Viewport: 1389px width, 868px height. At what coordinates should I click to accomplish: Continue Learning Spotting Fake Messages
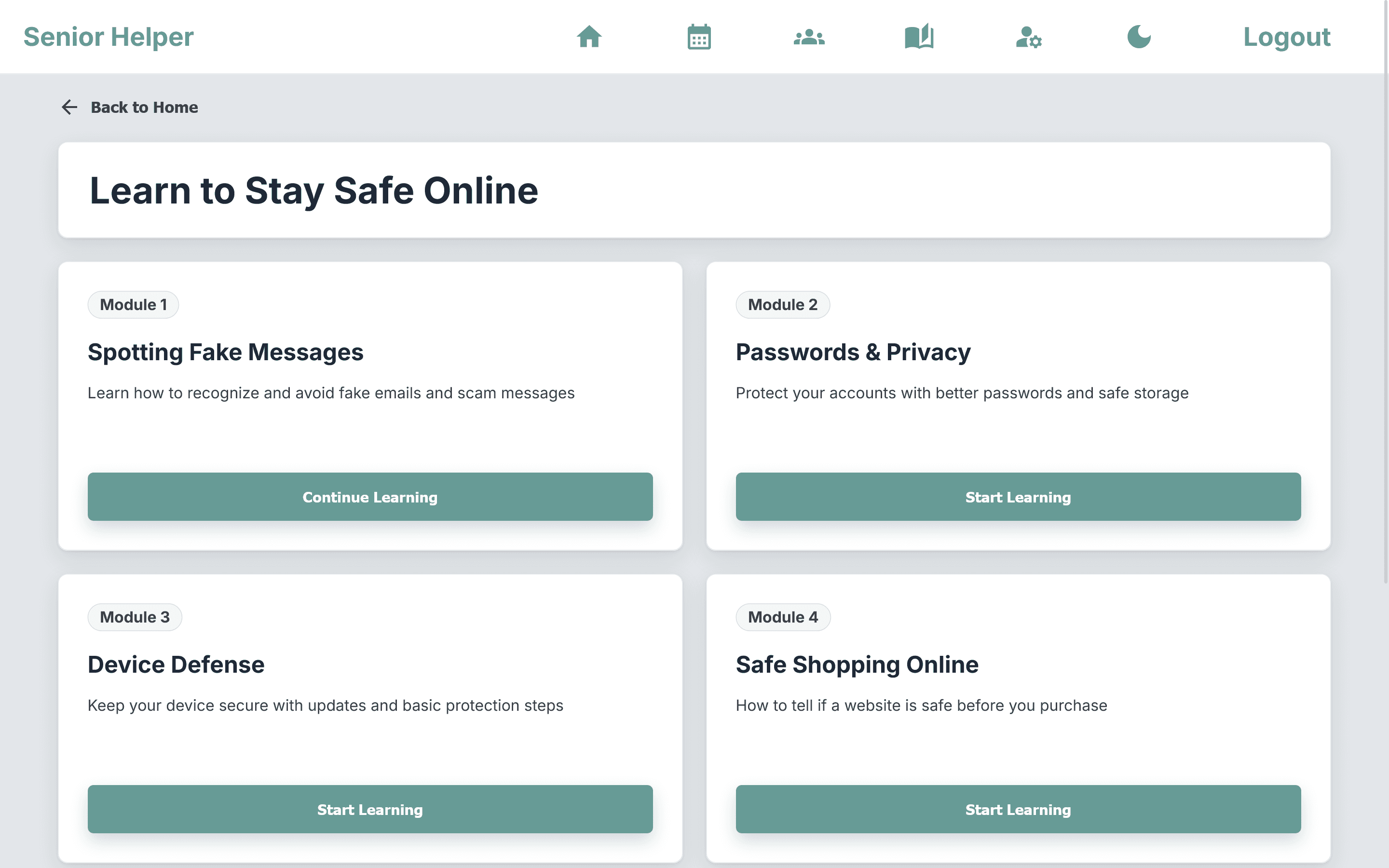point(370,497)
